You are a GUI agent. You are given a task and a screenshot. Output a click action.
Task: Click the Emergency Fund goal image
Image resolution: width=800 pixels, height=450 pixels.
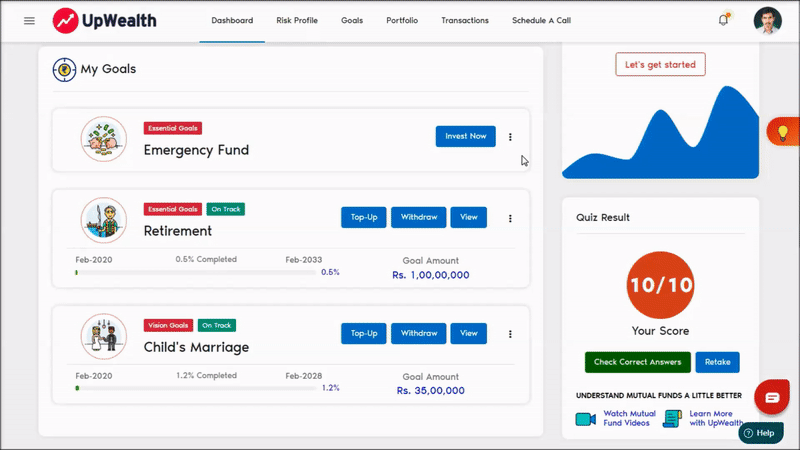104,140
